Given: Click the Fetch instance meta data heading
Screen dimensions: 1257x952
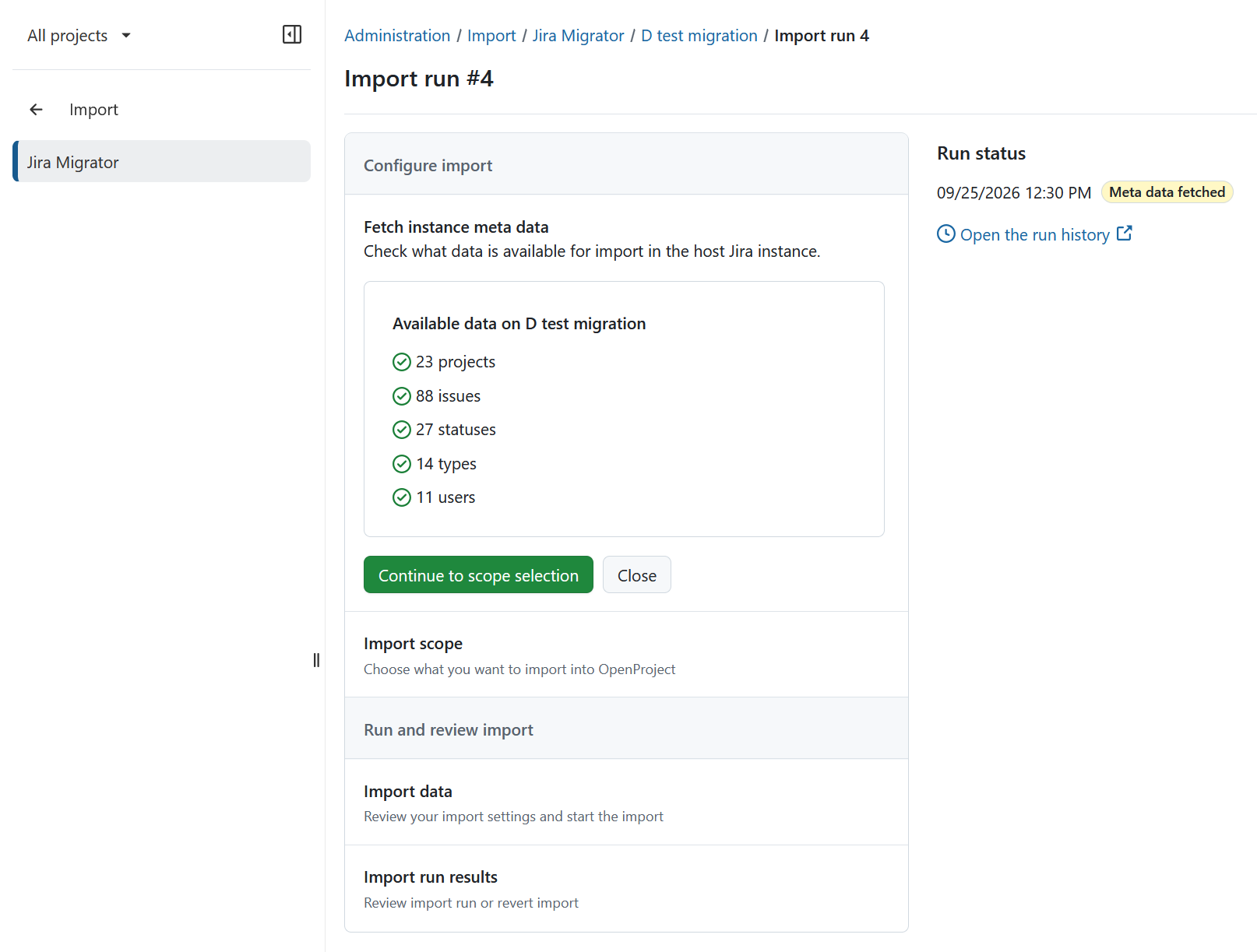Looking at the screenshot, I should pos(456,227).
